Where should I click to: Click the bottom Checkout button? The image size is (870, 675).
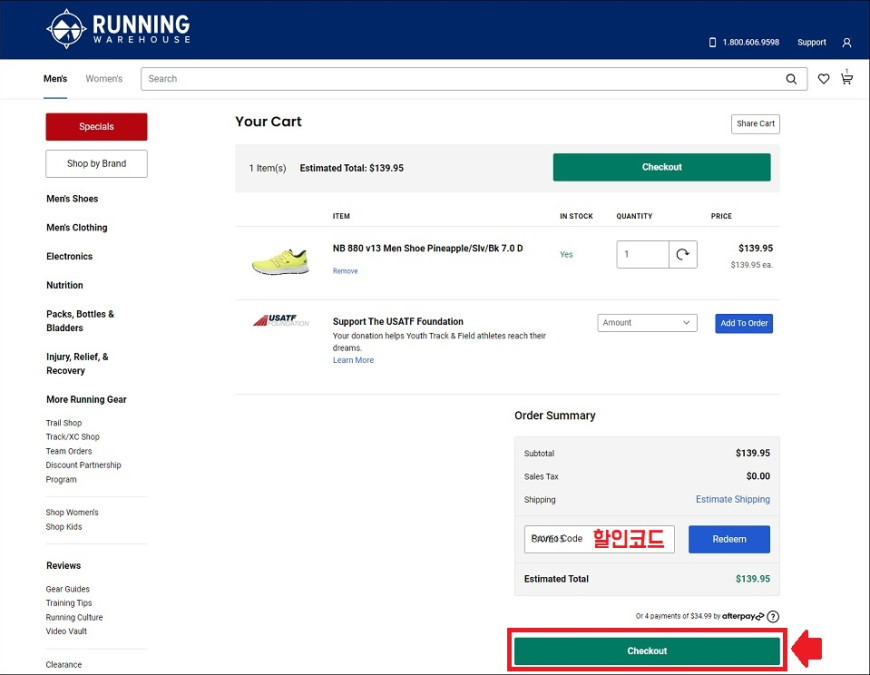point(647,651)
